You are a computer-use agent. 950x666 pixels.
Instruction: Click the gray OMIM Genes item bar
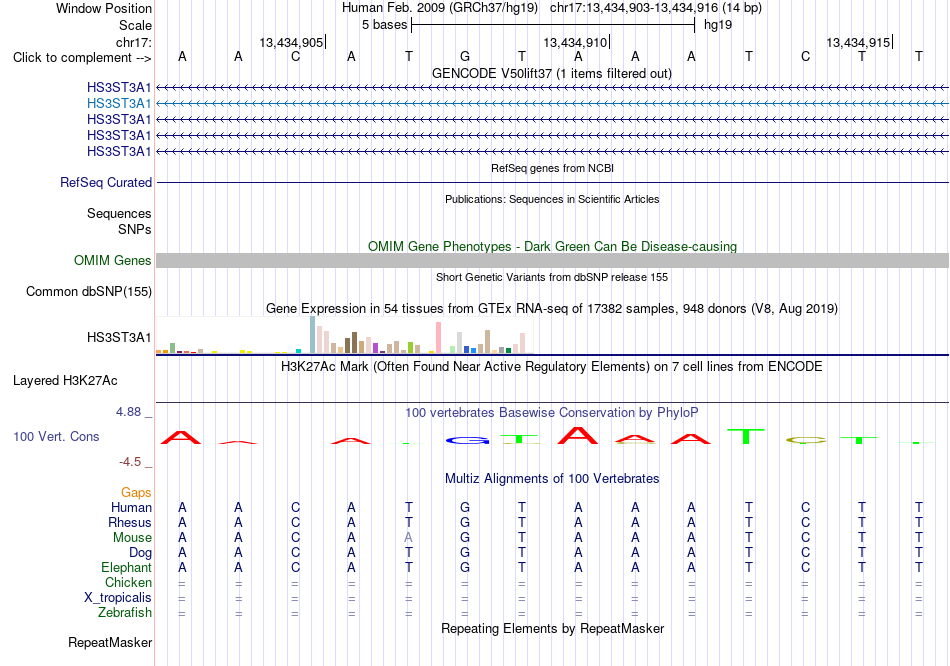(552, 261)
